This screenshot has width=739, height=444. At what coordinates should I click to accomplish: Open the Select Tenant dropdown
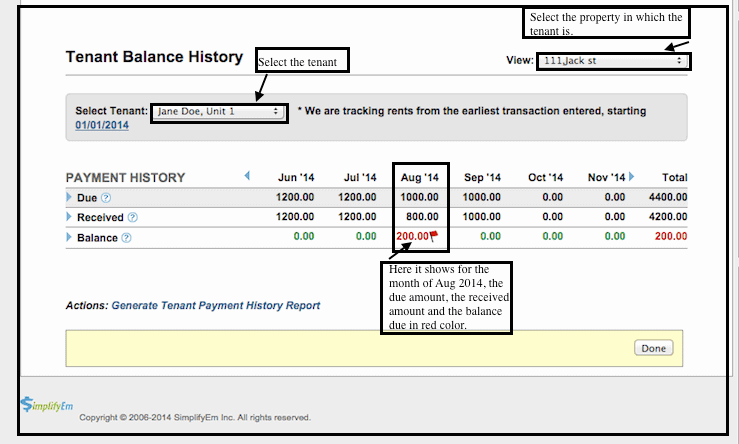(219, 111)
